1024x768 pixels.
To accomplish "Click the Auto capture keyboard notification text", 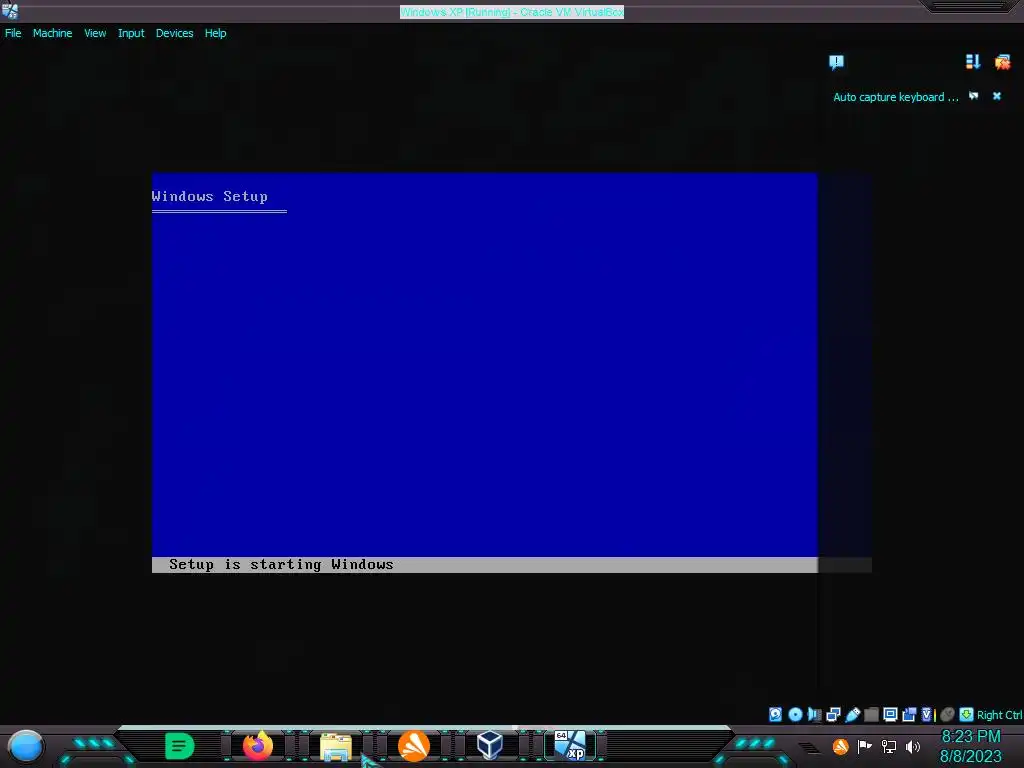I will pyautogui.click(x=895, y=97).
